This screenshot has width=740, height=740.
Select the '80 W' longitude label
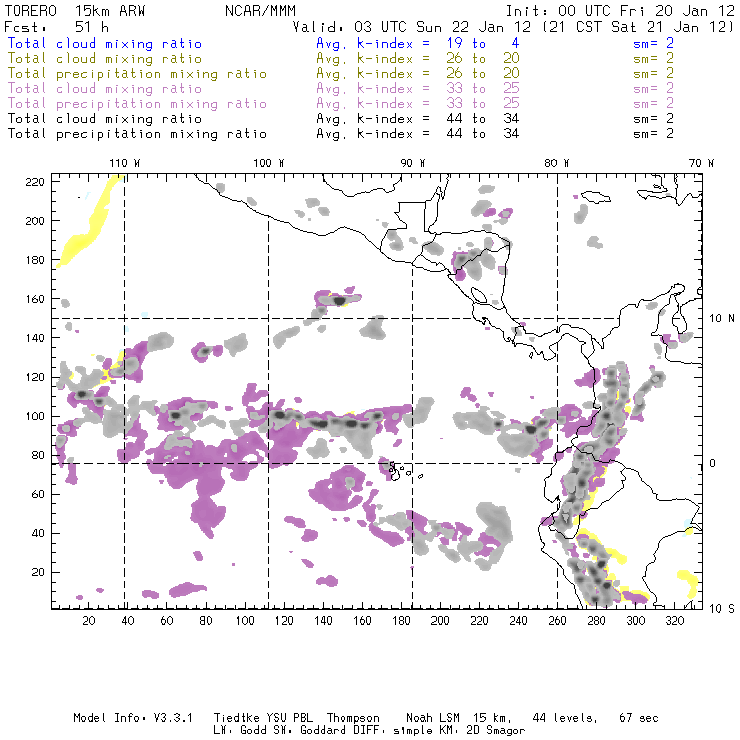556,163
